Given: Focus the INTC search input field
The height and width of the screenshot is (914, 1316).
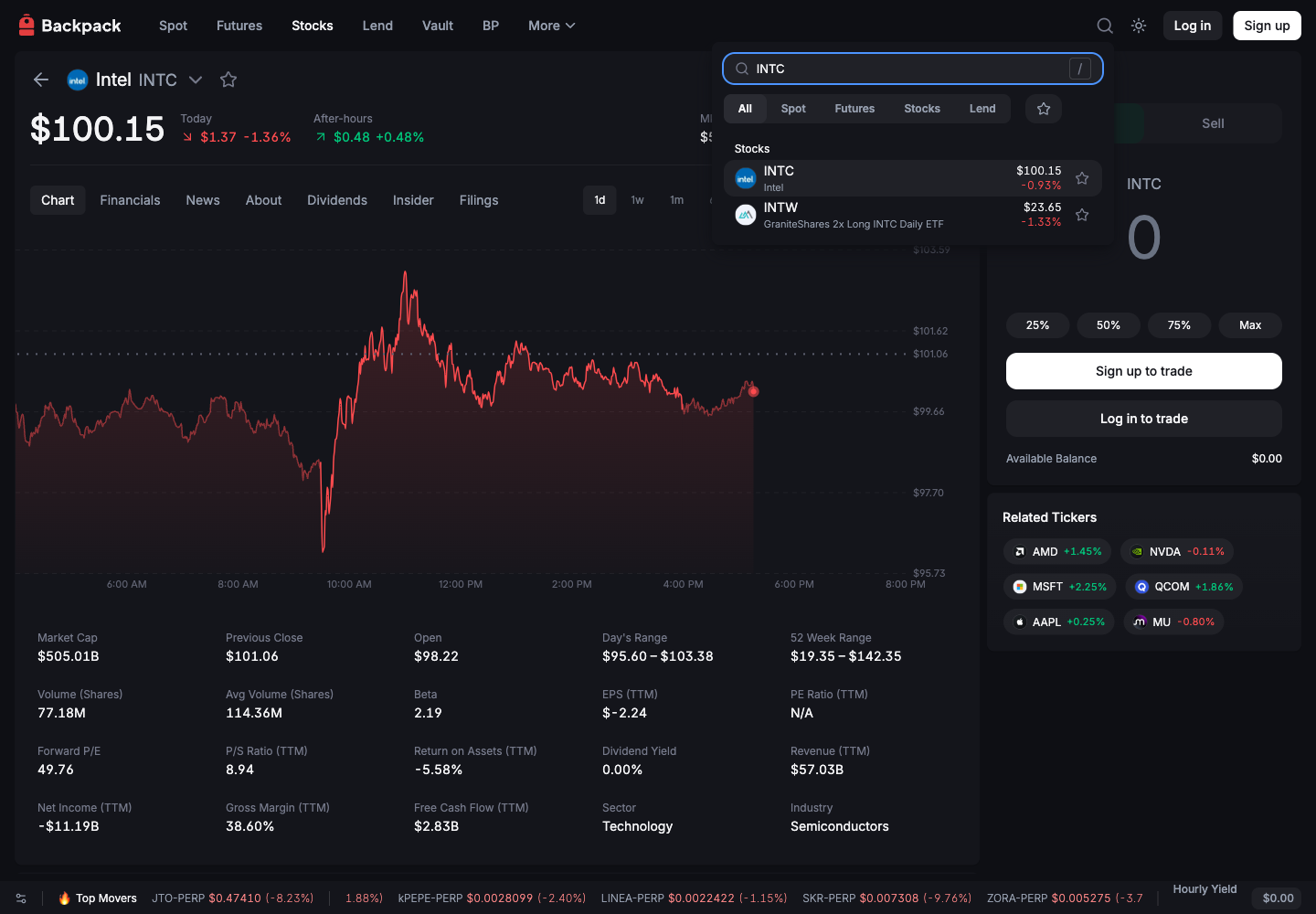Looking at the screenshot, I should [x=913, y=69].
